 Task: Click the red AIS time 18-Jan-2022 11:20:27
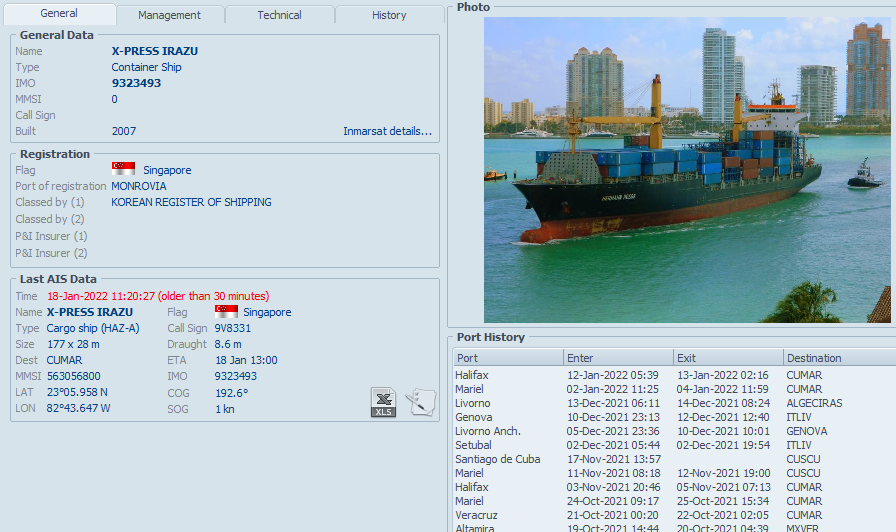(158, 296)
